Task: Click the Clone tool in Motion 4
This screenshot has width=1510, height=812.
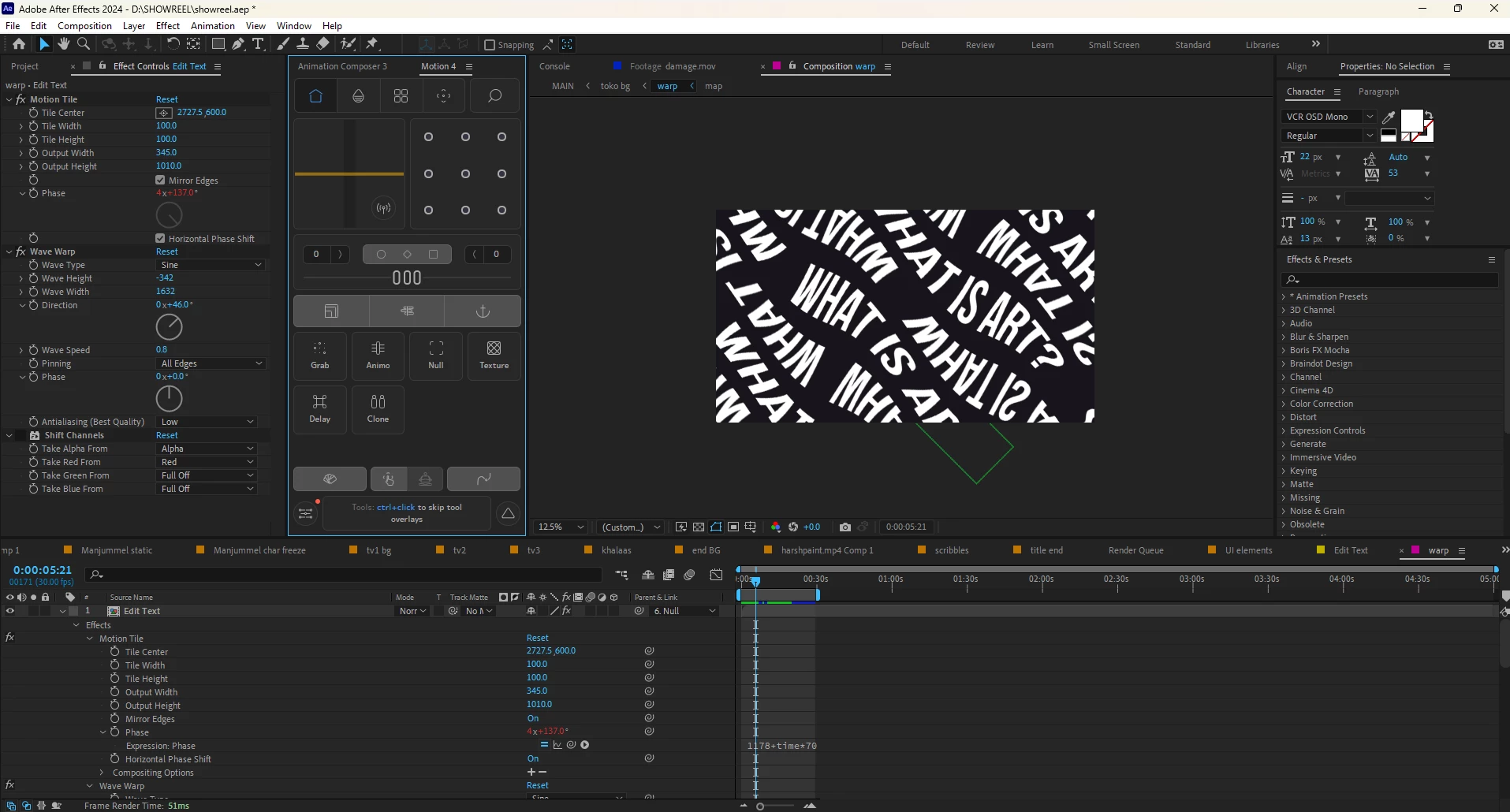Action: (378, 409)
